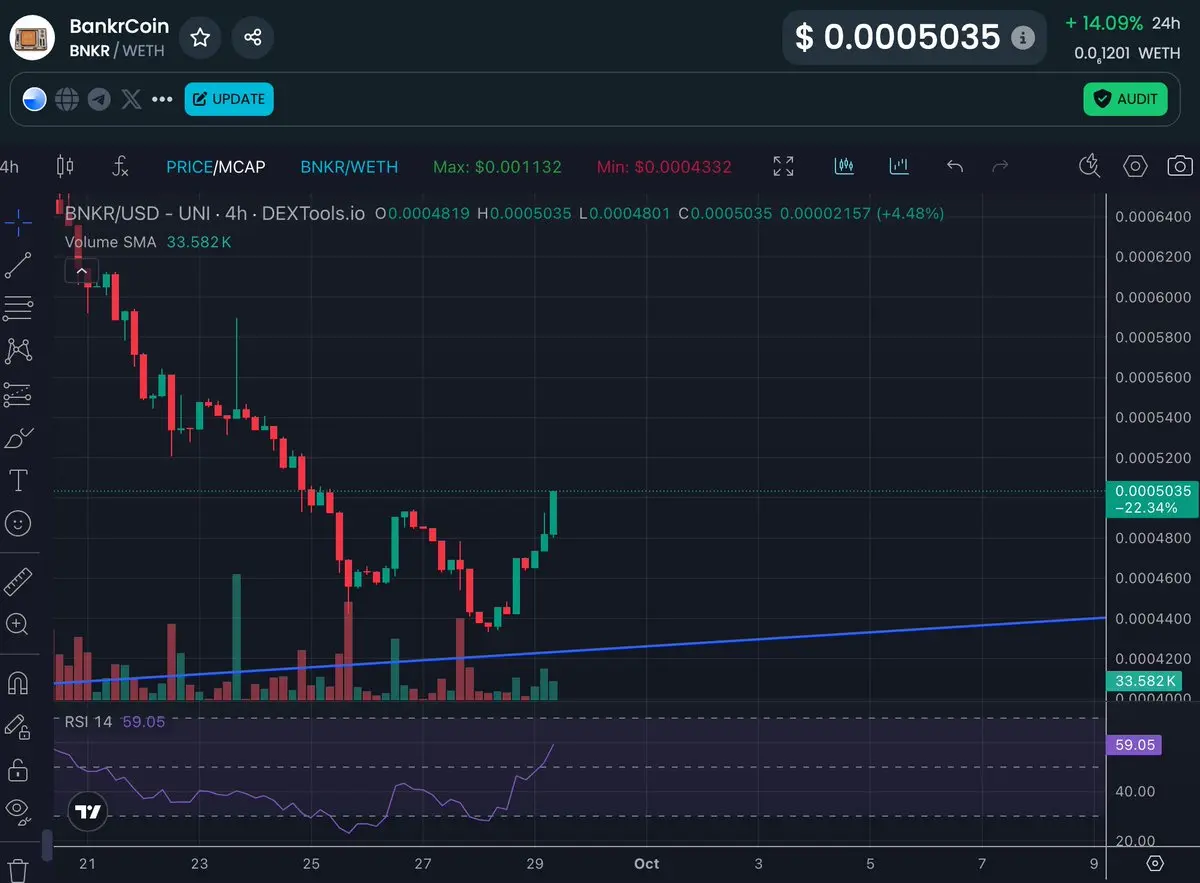
Task: Share BankrCoin via the share icon
Action: [x=252, y=38]
